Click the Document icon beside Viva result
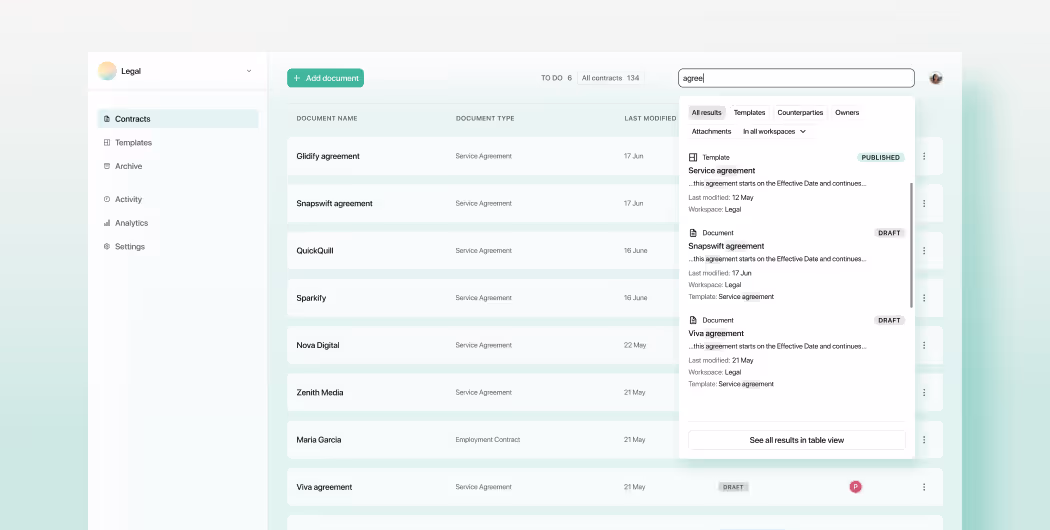The width and height of the screenshot is (1050, 530). (693, 320)
